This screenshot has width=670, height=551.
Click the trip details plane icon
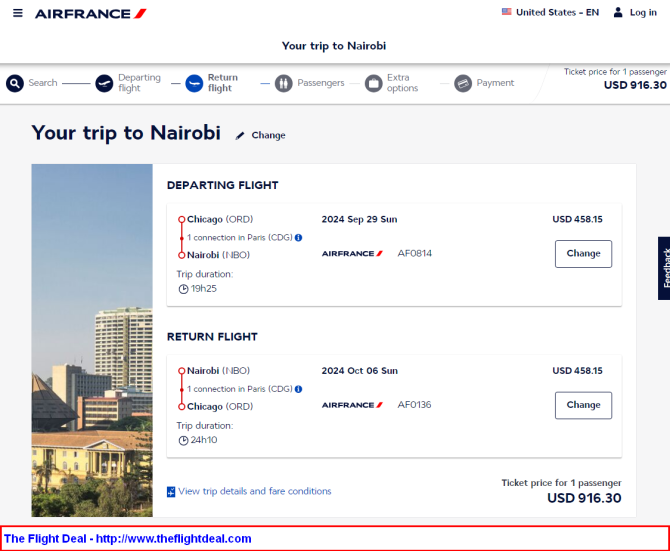[171, 492]
